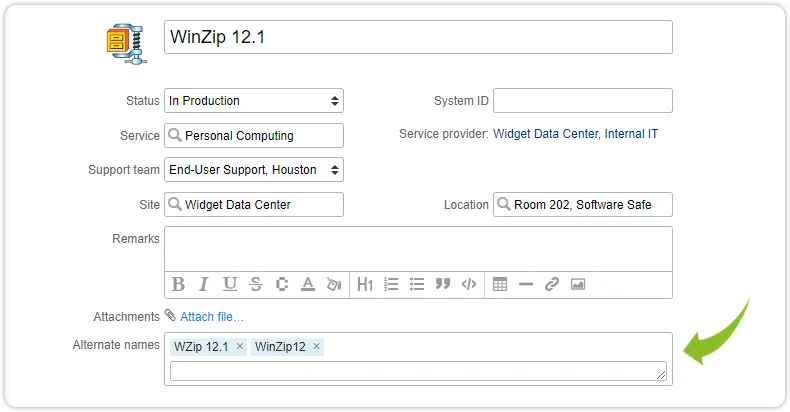
Task: Insert a heading with H1 icon
Action: pyautogui.click(x=365, y=285)
